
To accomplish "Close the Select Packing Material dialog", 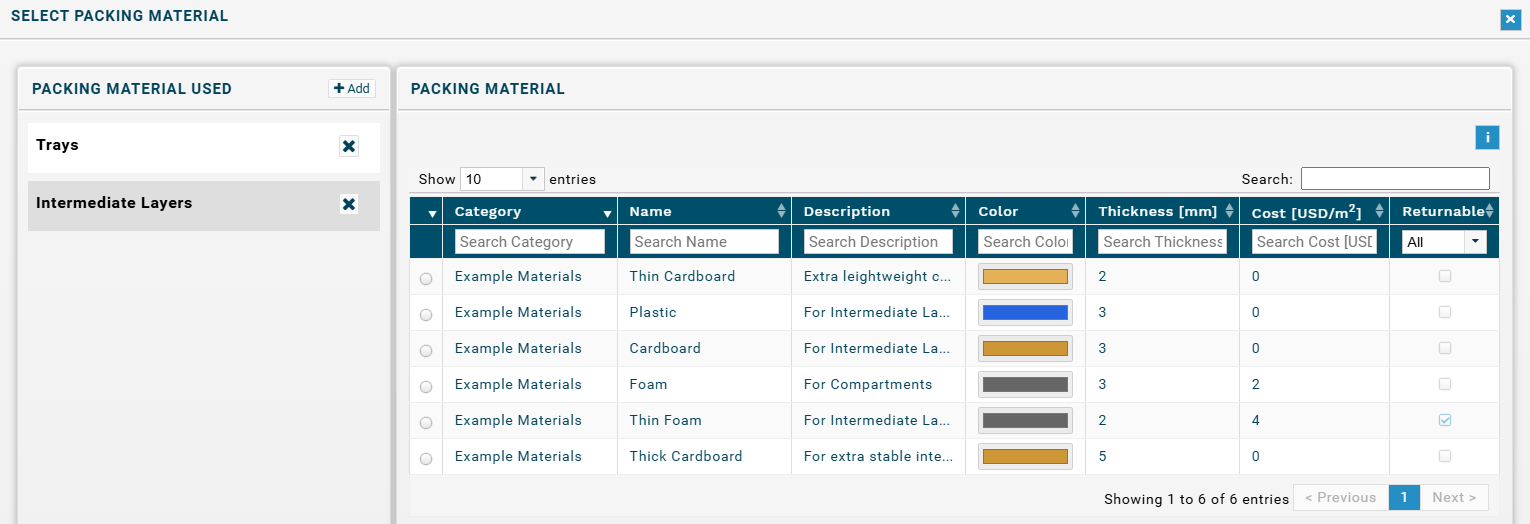I will tap(1510, 19).
